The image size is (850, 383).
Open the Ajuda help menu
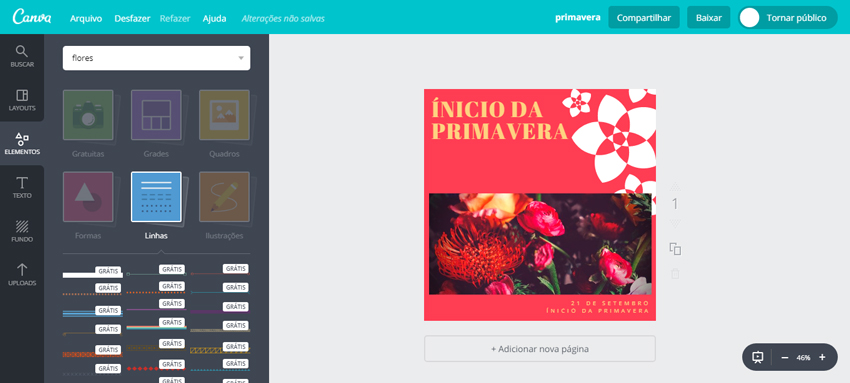click(x=215, y=18)
